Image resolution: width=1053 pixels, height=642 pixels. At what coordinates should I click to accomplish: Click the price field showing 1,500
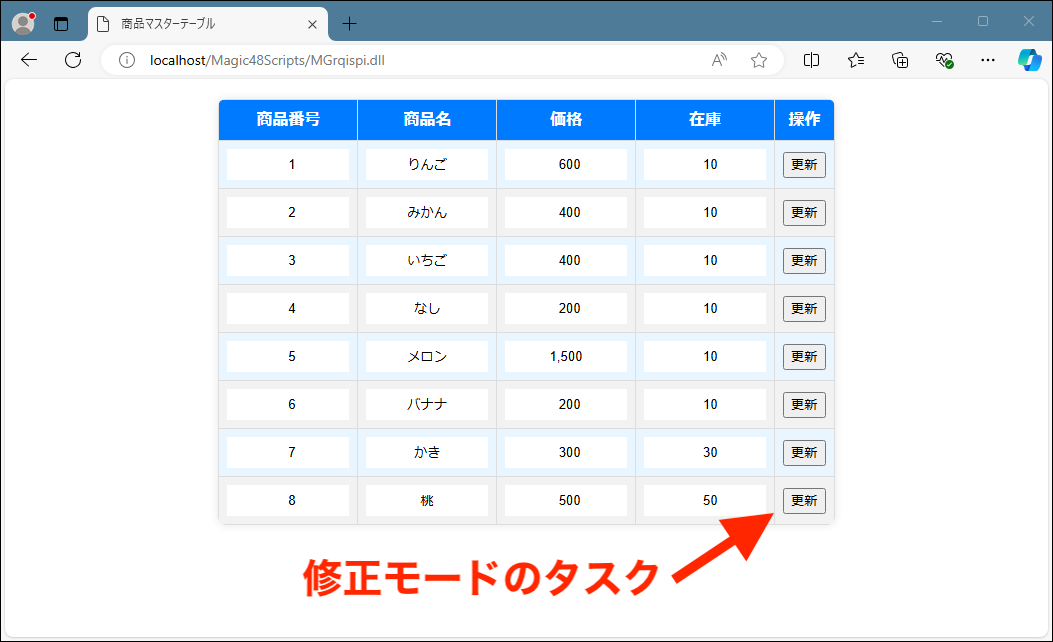point(566,357)
